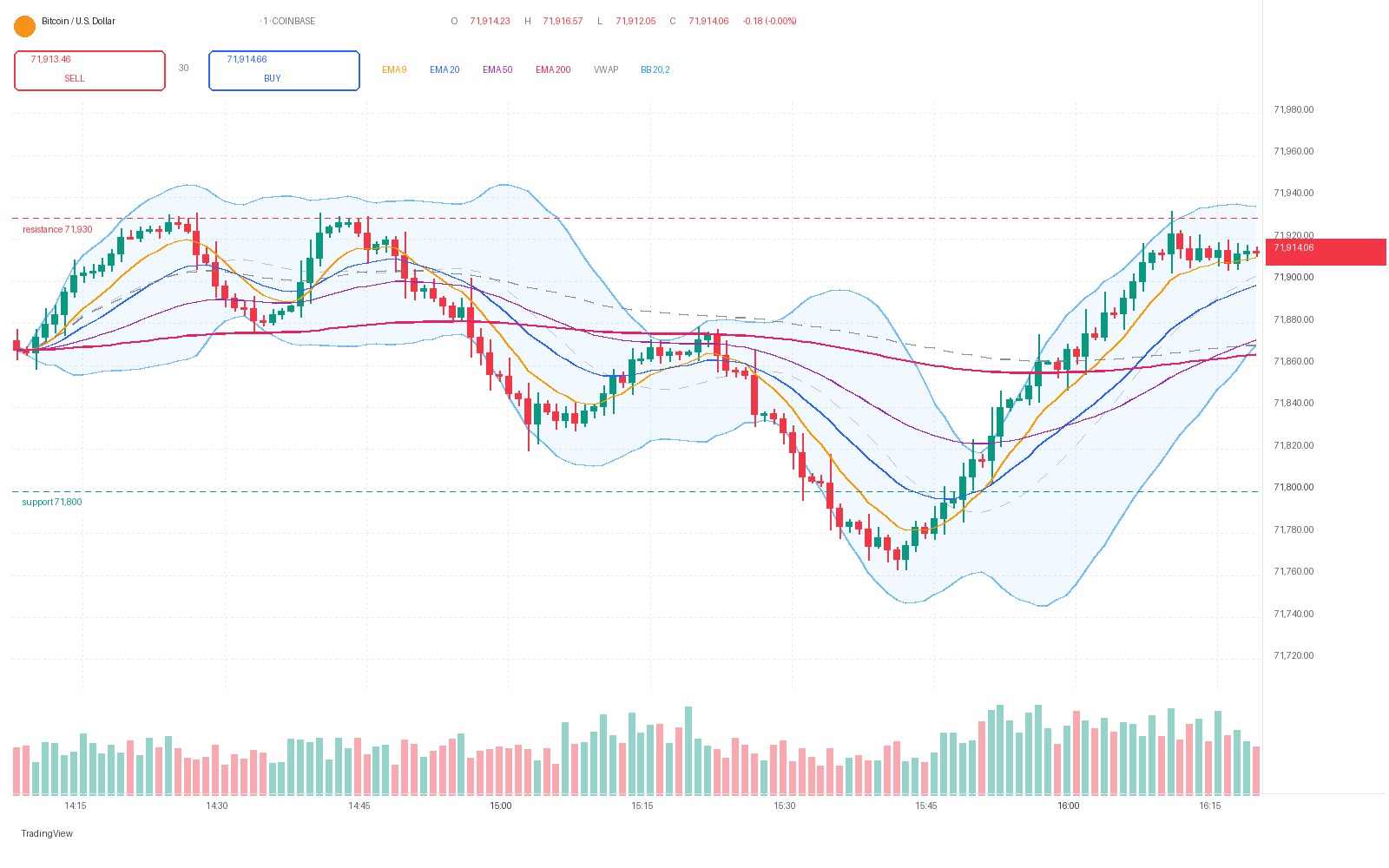Click the 16:15 time axis label
Viewport: 1389px width, 868px height.
[x=1210, y=806]
